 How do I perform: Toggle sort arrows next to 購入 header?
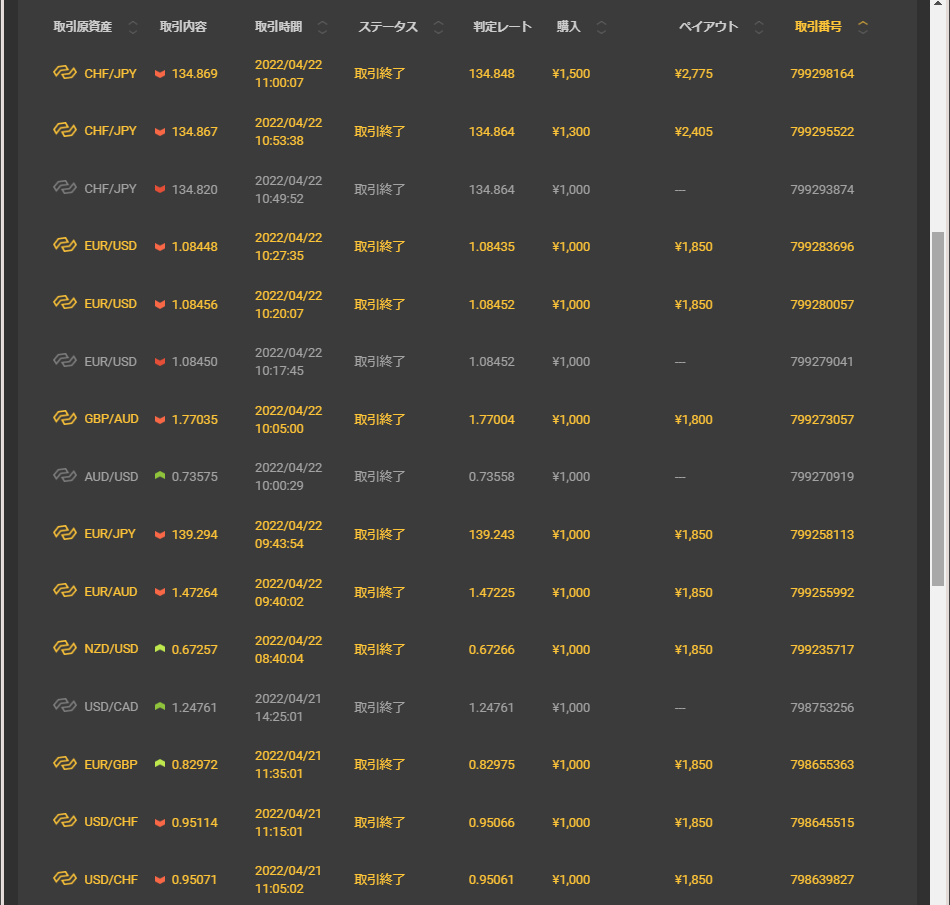click(x=601, y=27)
